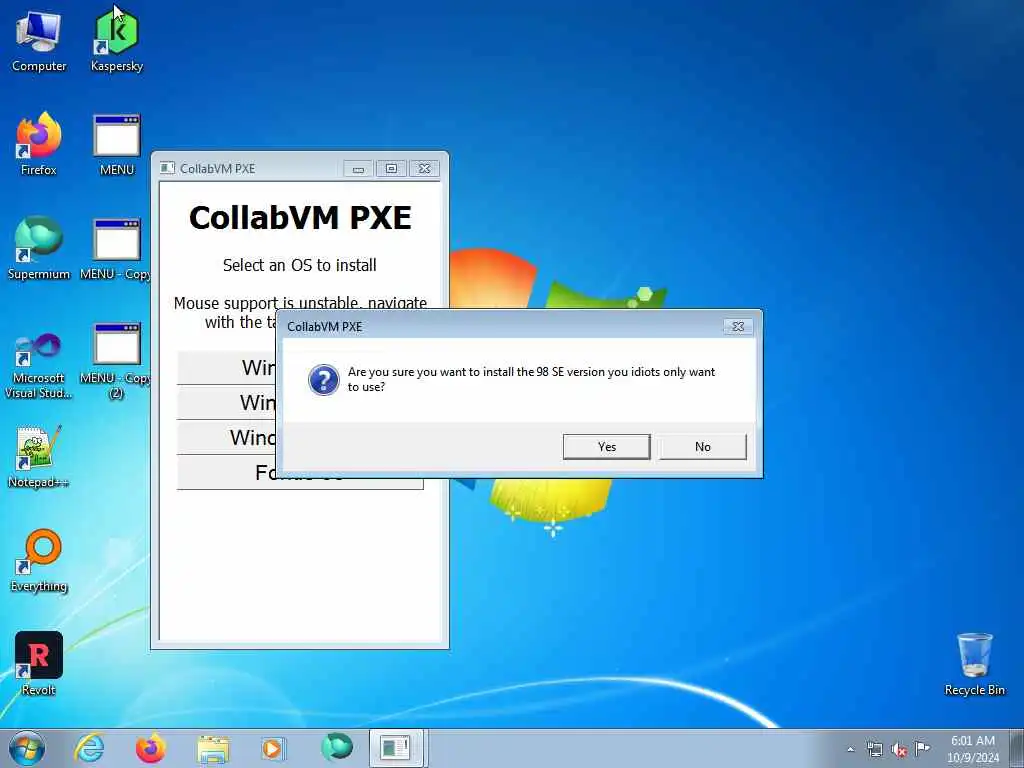Click the CollabVM PXE main window title icon
This screenshot has width=1024, height=768.
(x=168, y=168)
